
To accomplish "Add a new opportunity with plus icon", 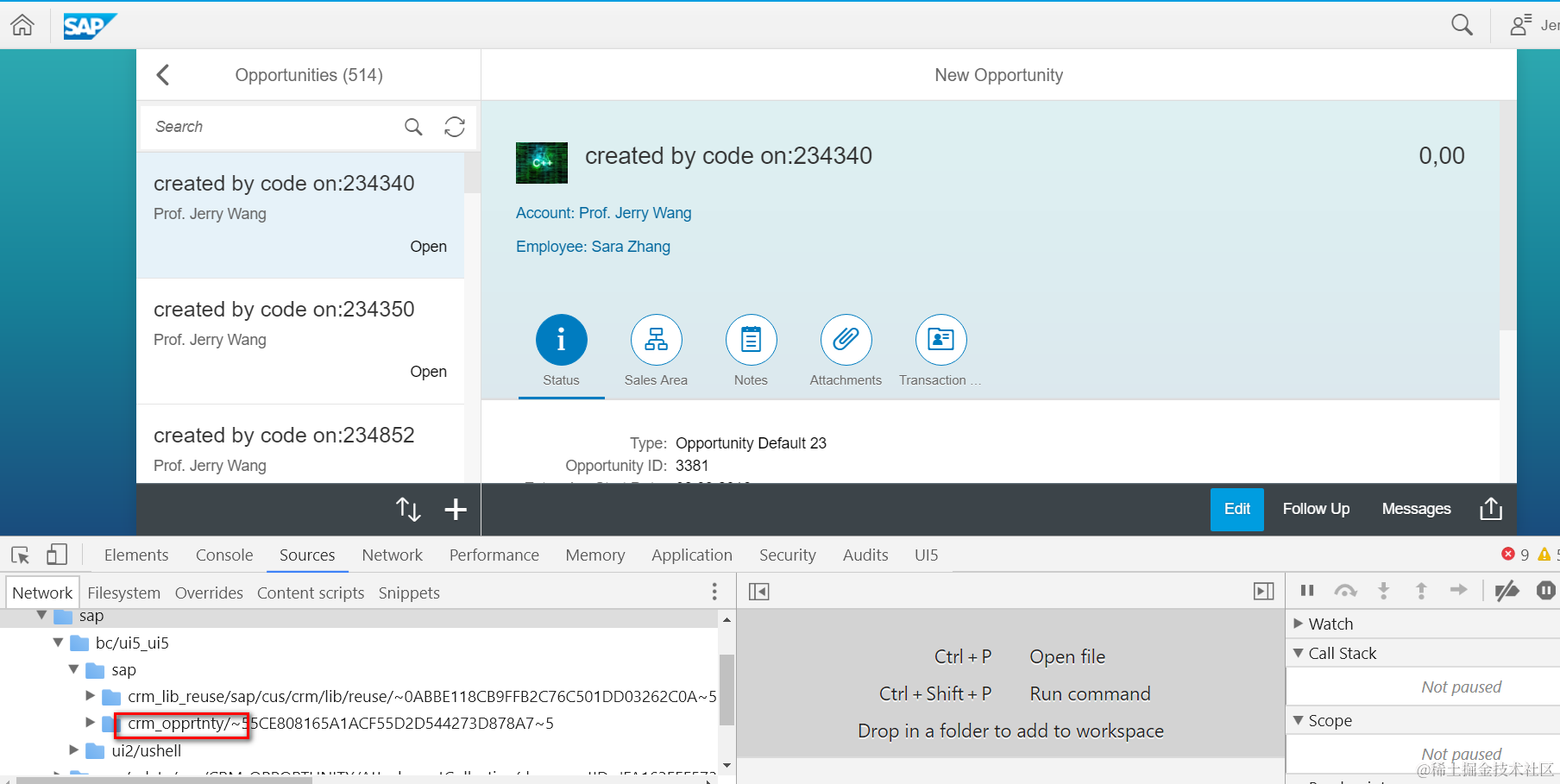I will click(456, 510).
